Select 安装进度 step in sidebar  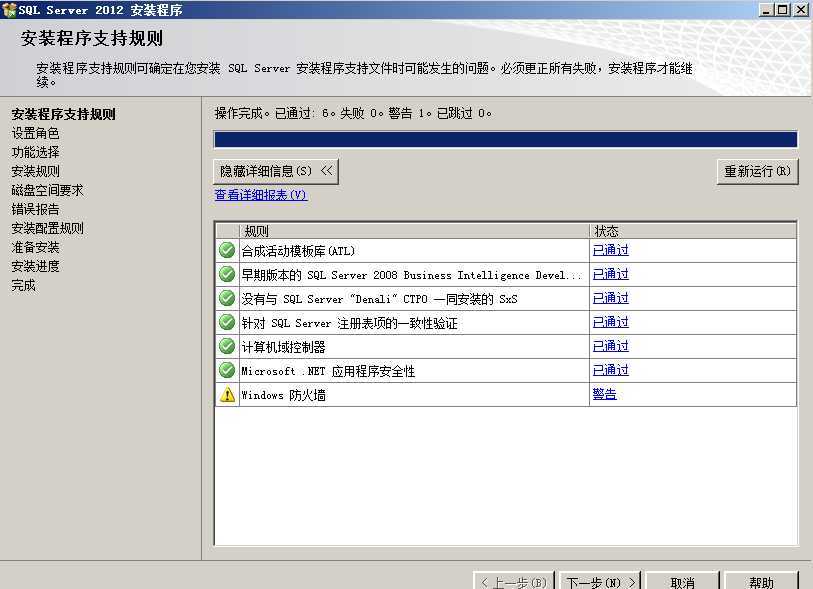pos(35,266)
